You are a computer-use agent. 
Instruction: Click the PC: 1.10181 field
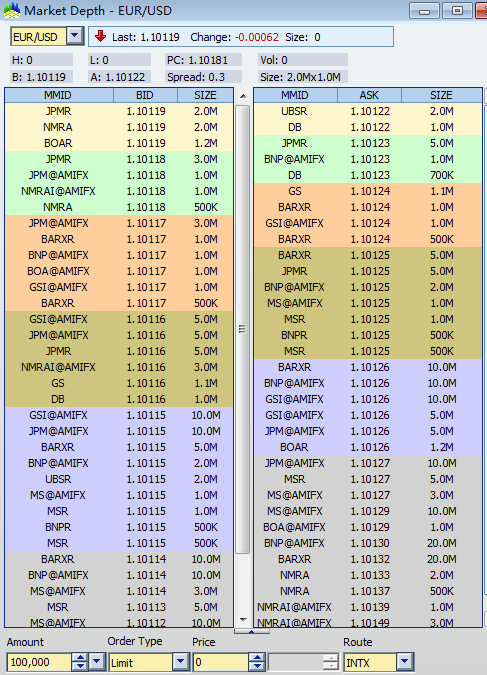[203, 60]
